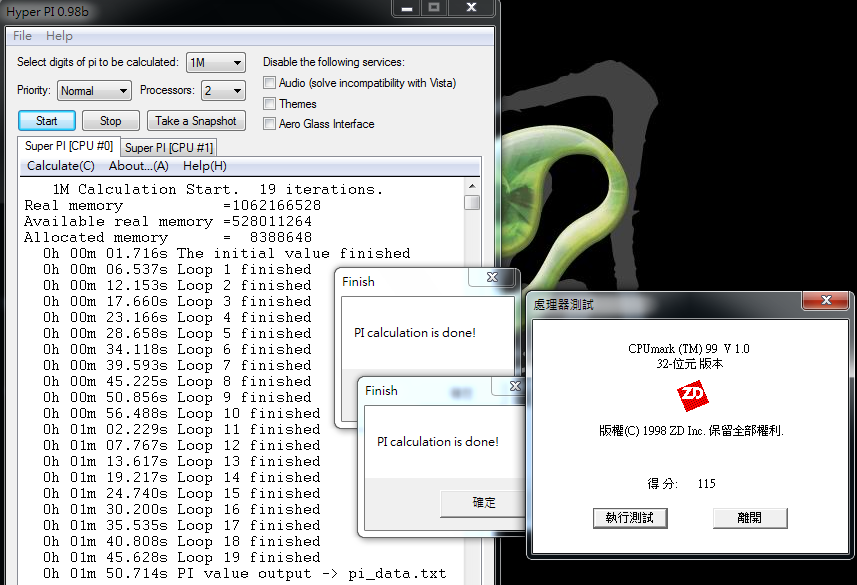Open the pi digits 1M dropdown
857x585 pixels.
pyautogui.click(x=216, y=62)
